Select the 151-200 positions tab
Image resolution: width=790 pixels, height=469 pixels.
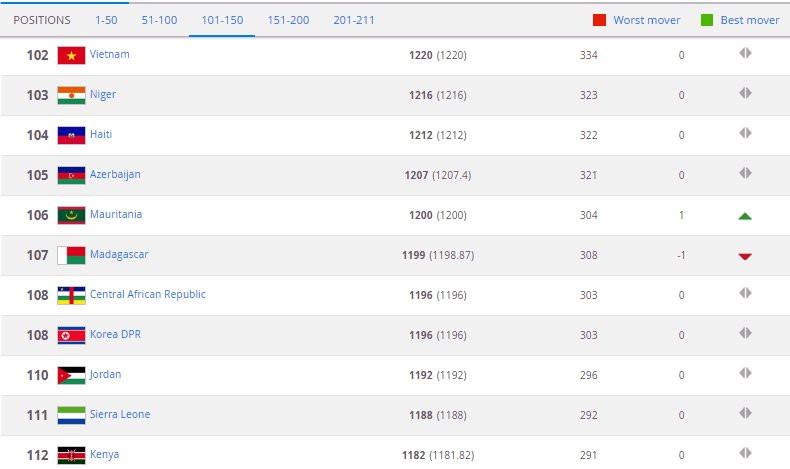pos(288,20)
